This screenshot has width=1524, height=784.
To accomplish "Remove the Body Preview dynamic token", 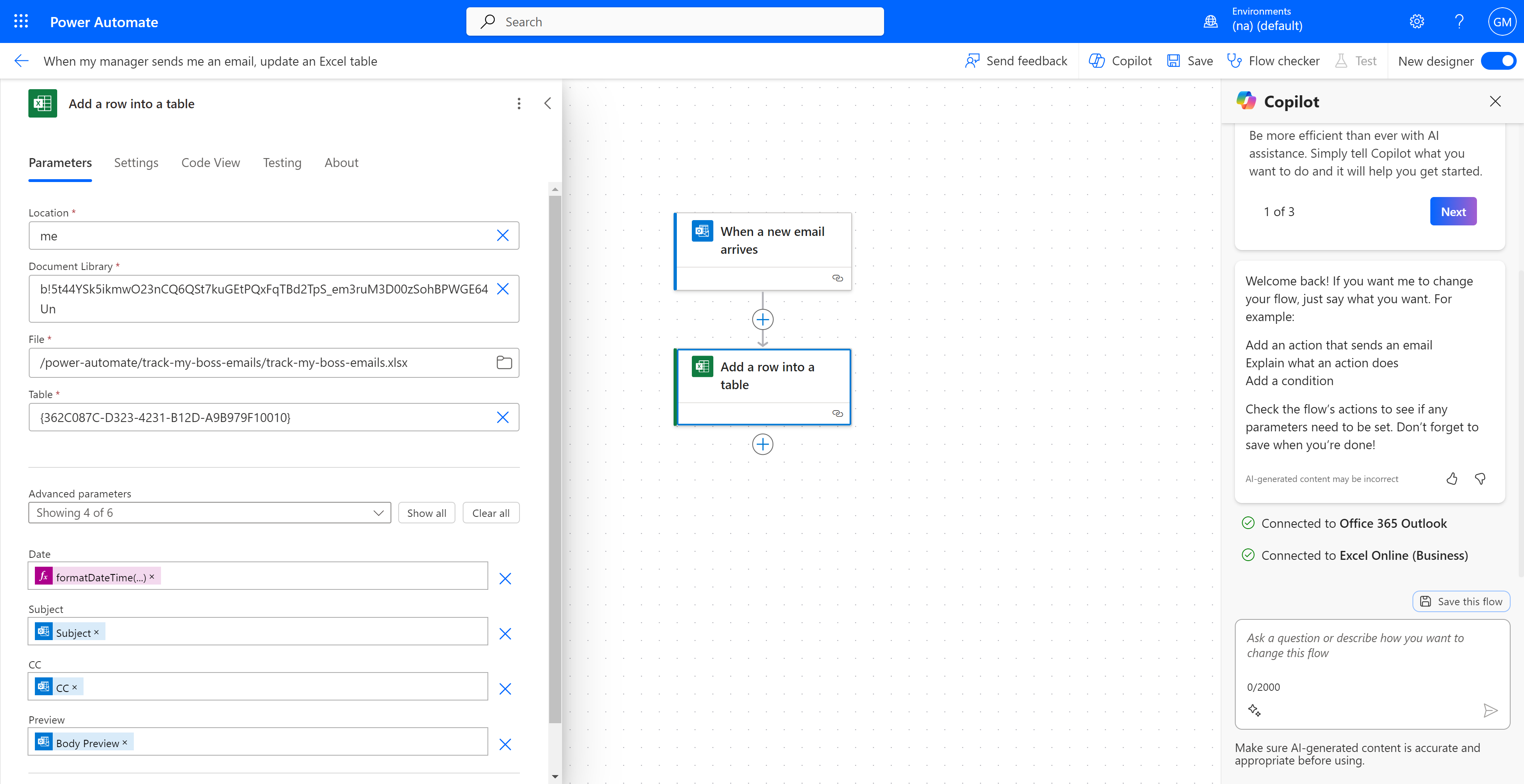I will coord(125,743).
